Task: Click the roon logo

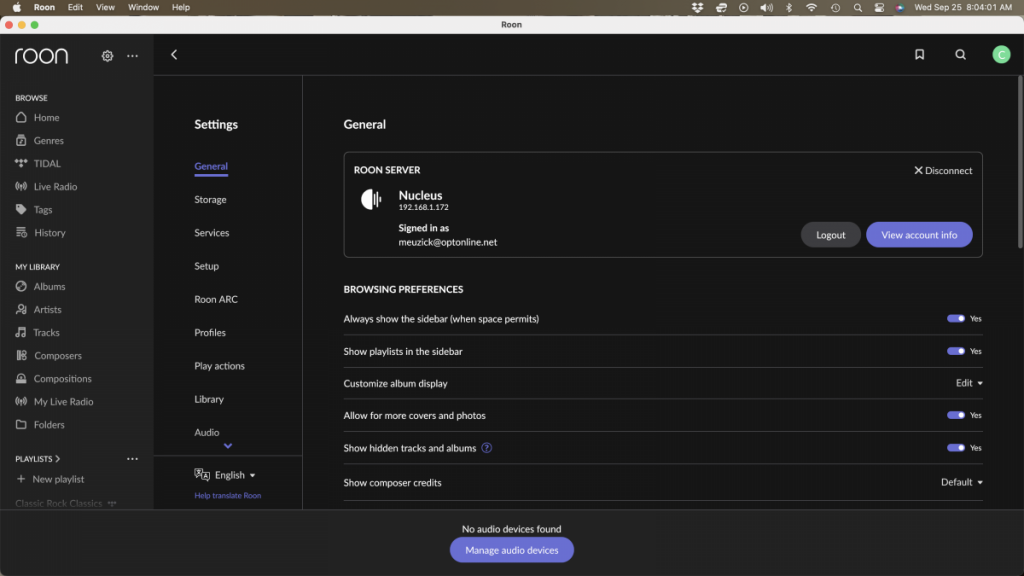Action: tap(41, 56)
